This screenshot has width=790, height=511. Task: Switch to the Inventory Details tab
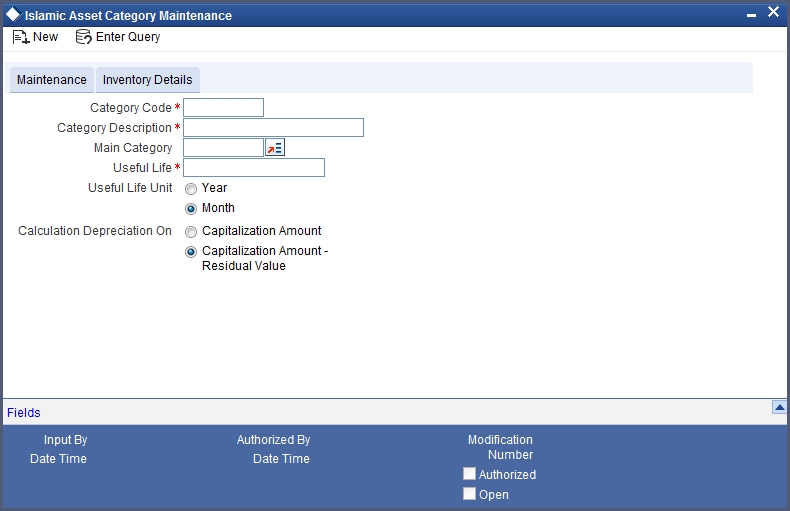148,80
